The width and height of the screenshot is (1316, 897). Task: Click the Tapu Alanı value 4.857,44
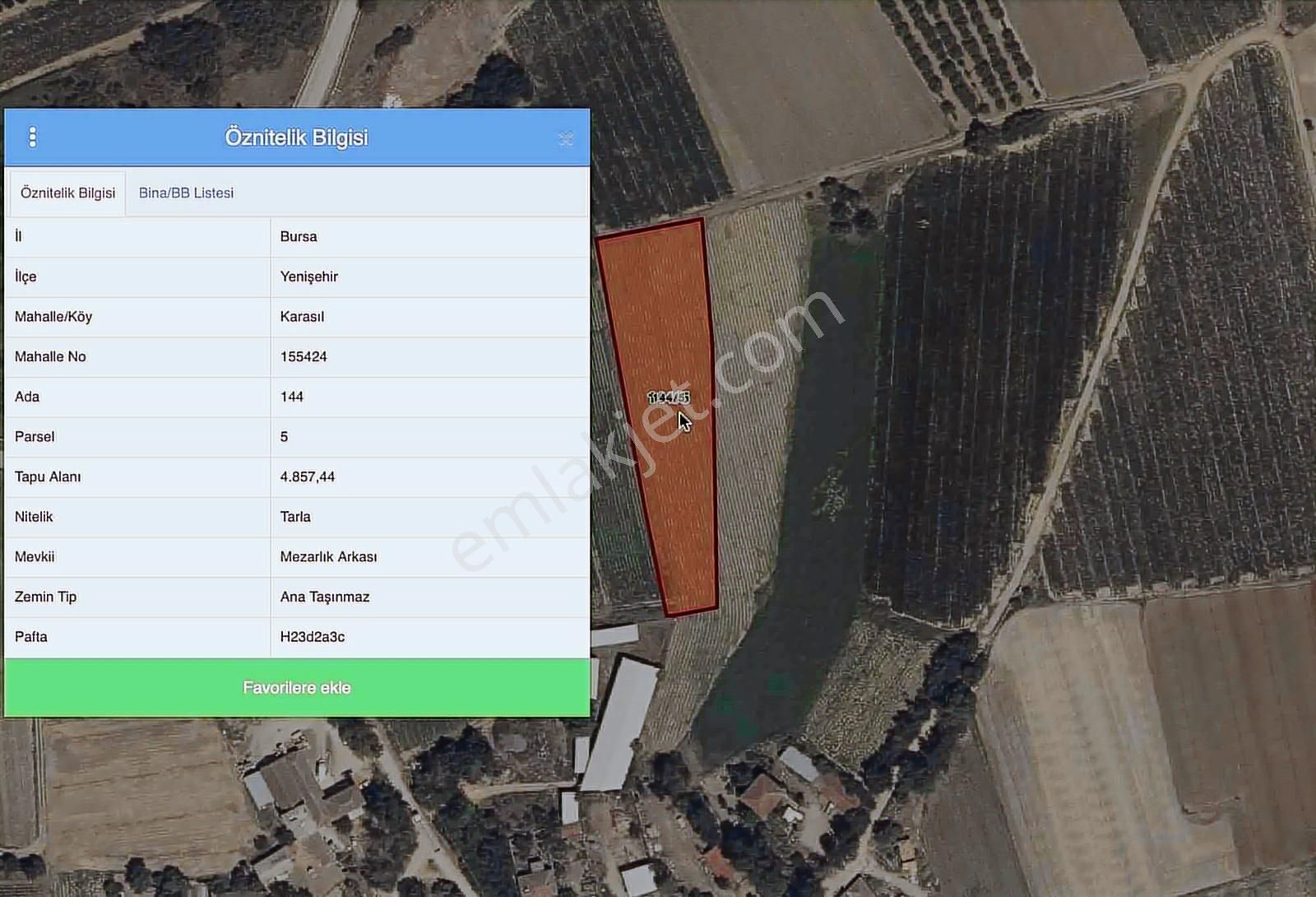pyautogui.click(x=308, y=477)
